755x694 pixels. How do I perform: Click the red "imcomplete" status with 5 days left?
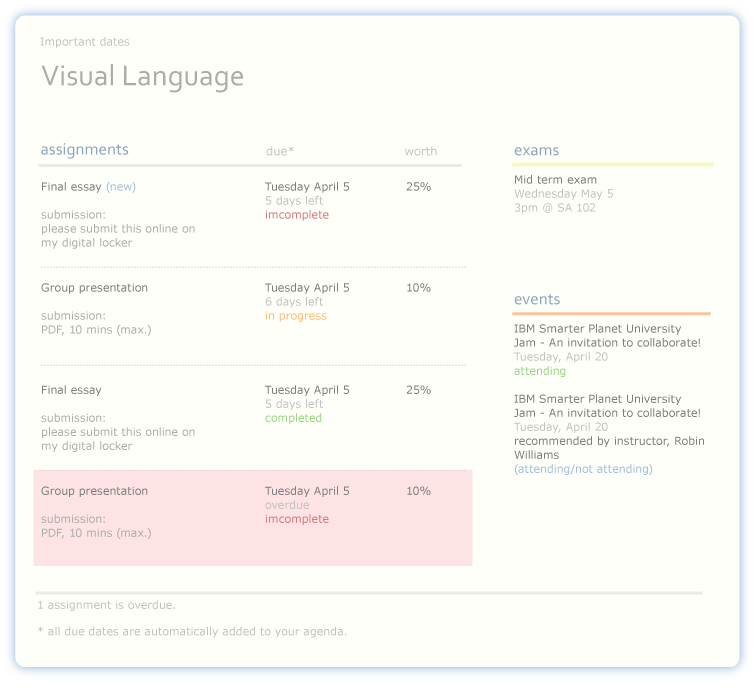click(x=296, y=215)
